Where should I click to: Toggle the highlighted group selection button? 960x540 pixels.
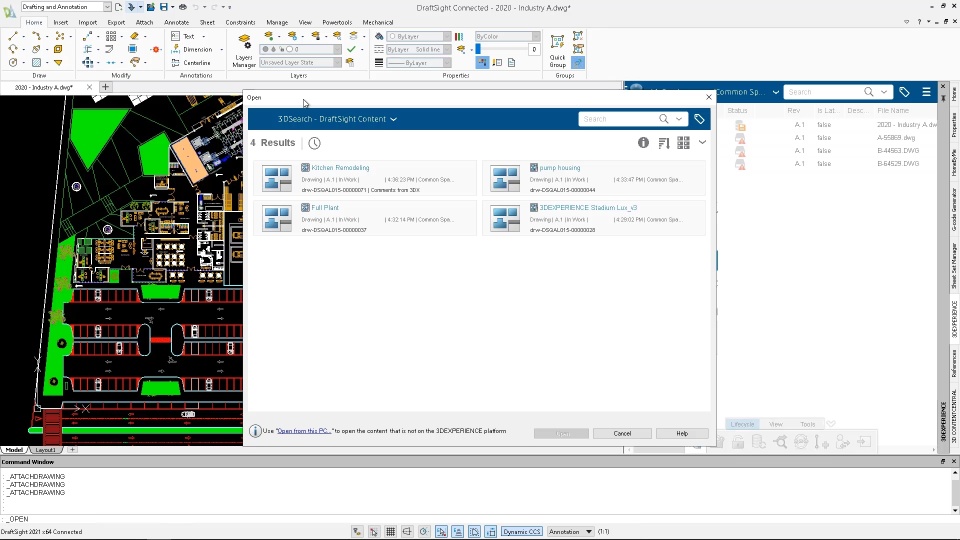pos(578,62)
